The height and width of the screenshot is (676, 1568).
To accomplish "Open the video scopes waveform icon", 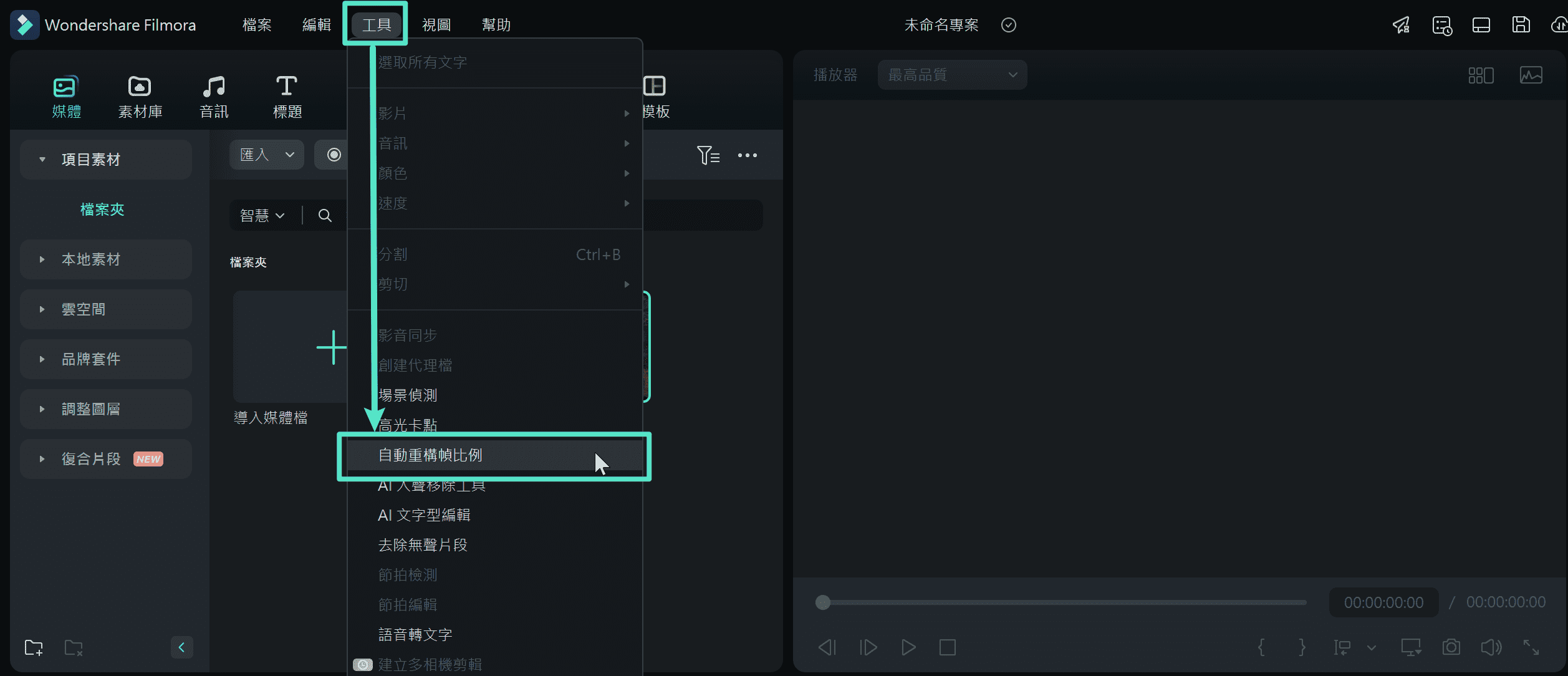I will [x=1531, y=75].
